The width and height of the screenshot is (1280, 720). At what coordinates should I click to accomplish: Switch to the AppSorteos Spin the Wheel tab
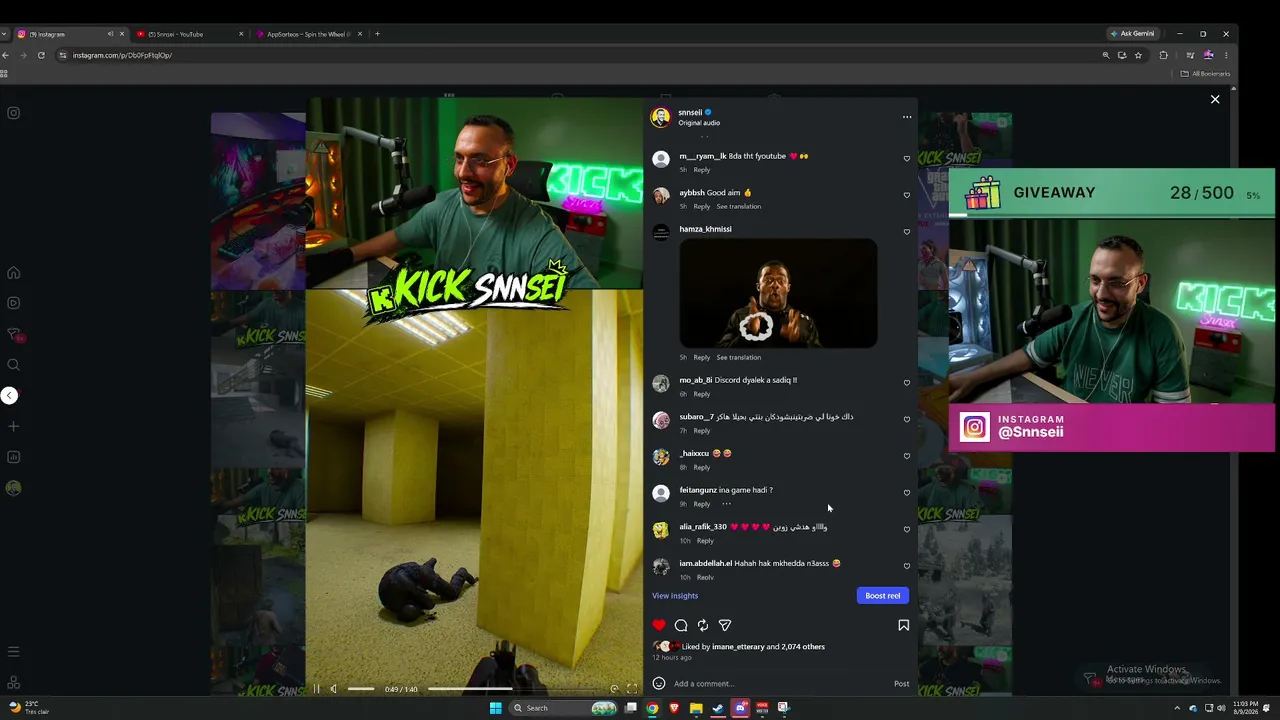[308, 34]
